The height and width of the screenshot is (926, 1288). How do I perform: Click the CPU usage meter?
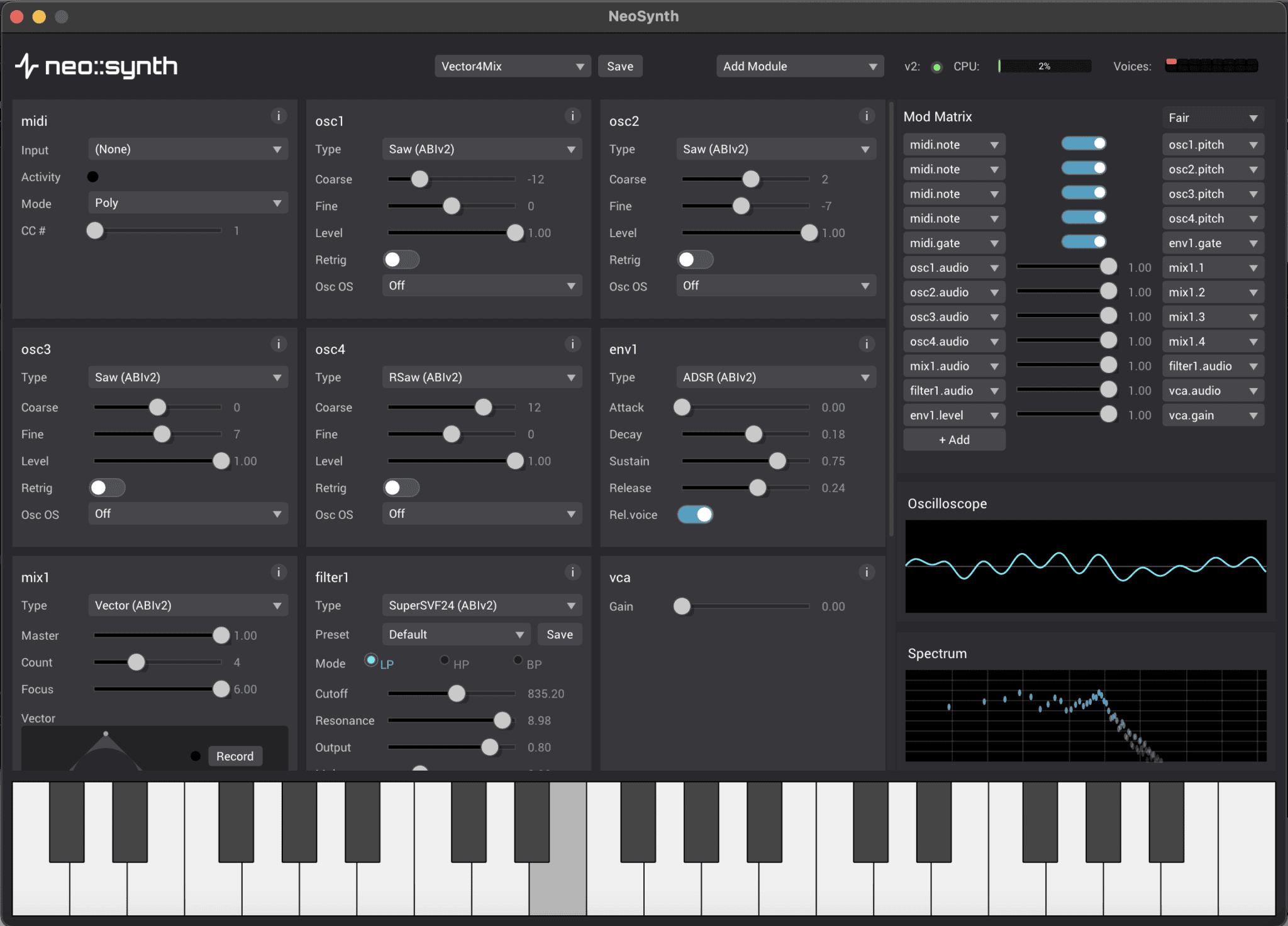pyautogui.click(x=1045, y=66)
